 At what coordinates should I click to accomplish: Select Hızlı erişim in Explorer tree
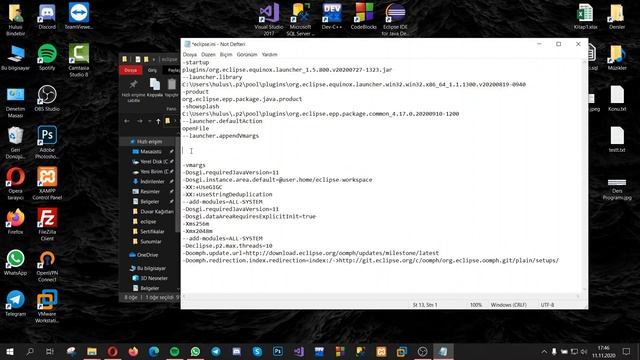149,142
